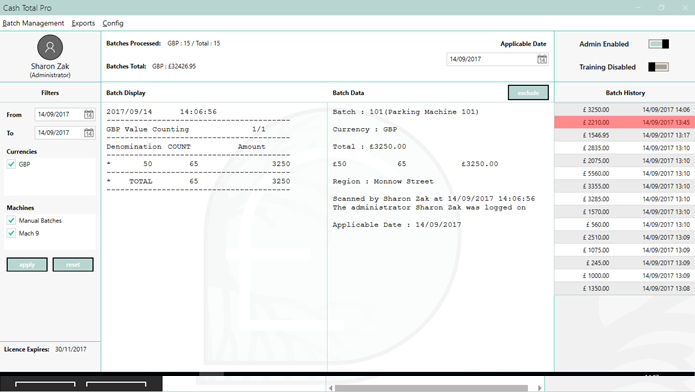Open the Batch Management menu
The image size is (695, 392).
pos(33,23)
